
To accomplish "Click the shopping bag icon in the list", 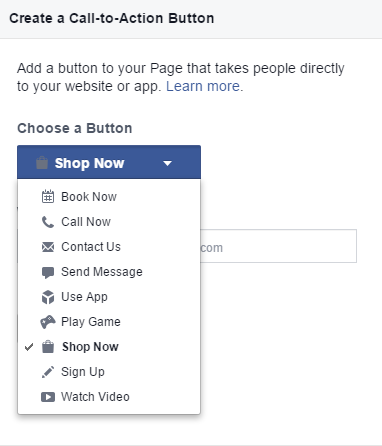I will coord(48,347).
